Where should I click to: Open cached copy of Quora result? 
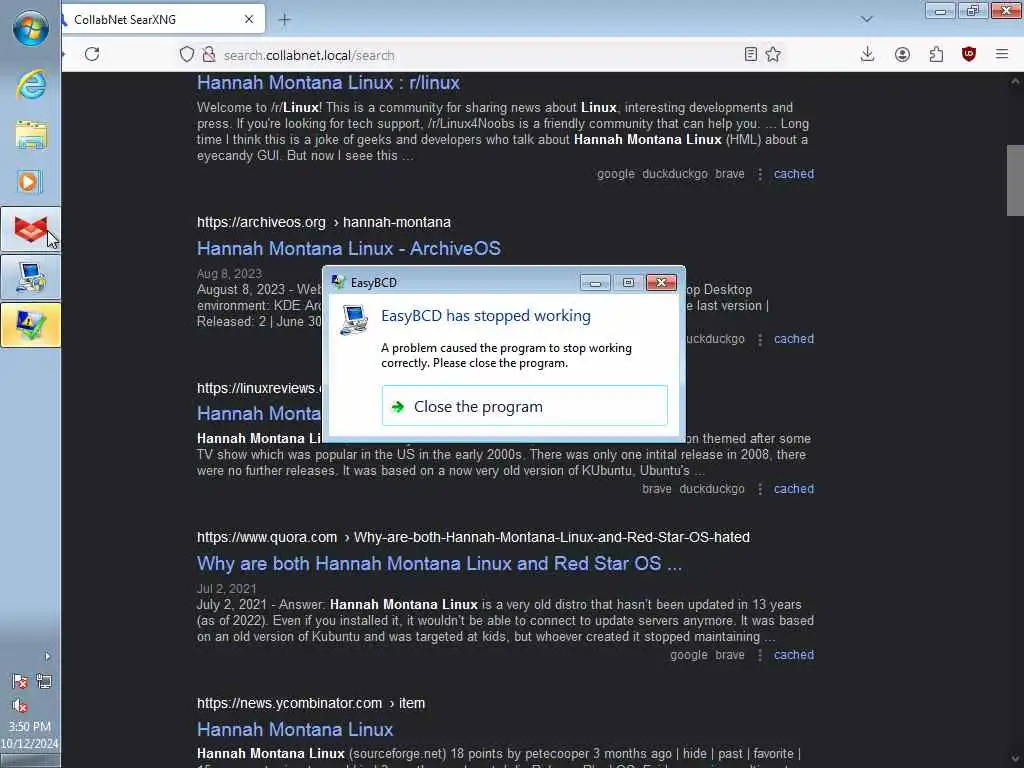793,654
